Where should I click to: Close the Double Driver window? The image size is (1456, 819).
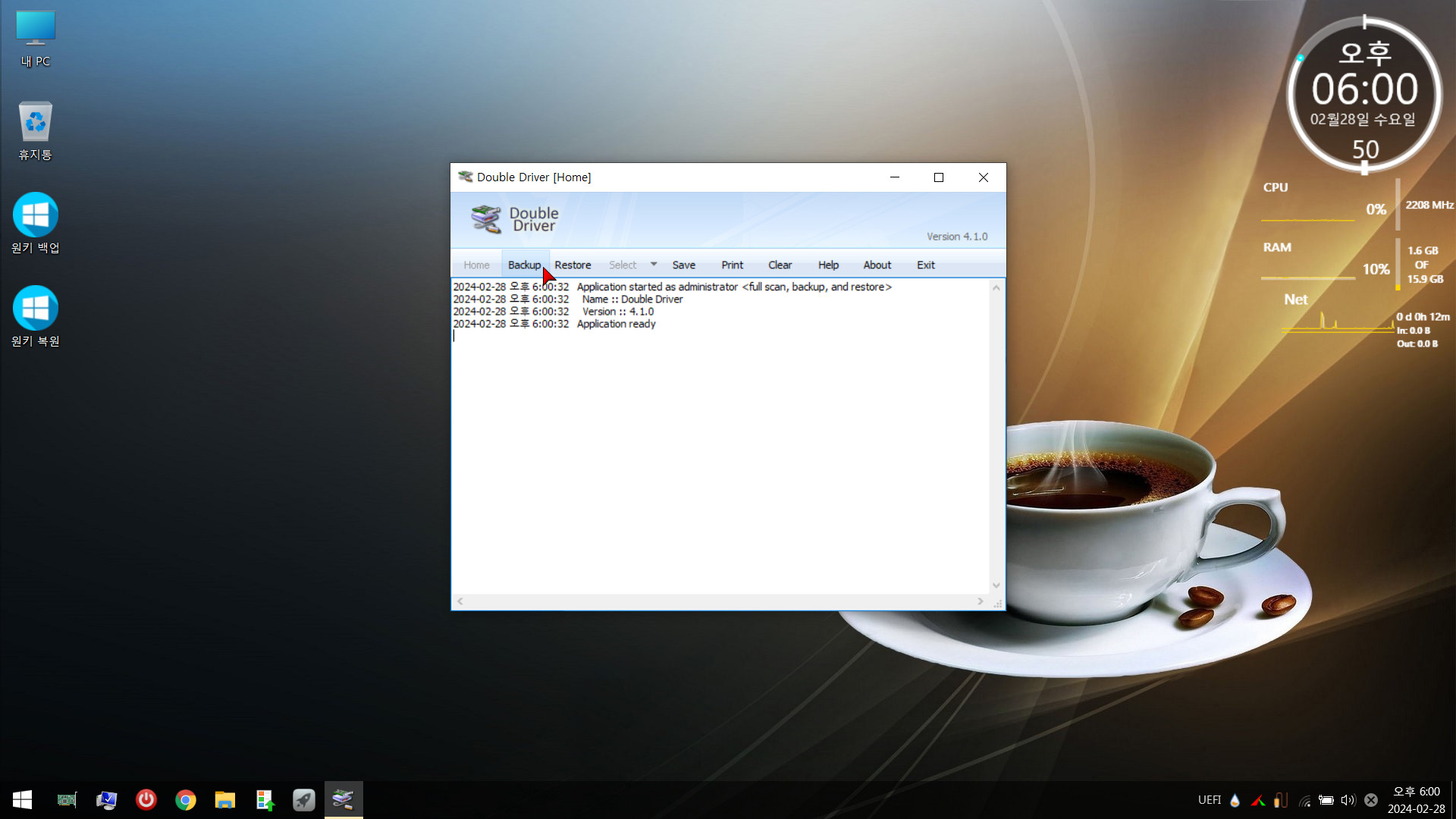[x=984, y=177]
